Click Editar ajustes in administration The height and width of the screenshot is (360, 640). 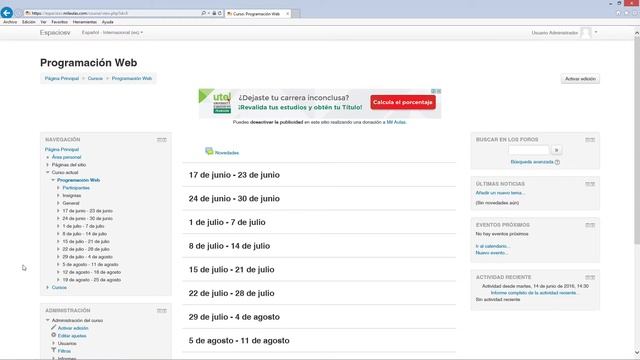coord(72,336)
